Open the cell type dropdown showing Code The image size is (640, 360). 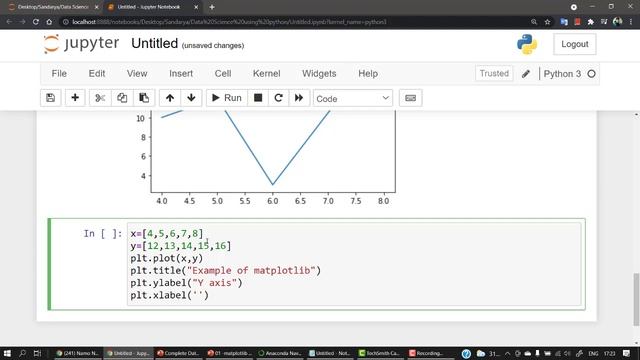click(x=353, y=98)
